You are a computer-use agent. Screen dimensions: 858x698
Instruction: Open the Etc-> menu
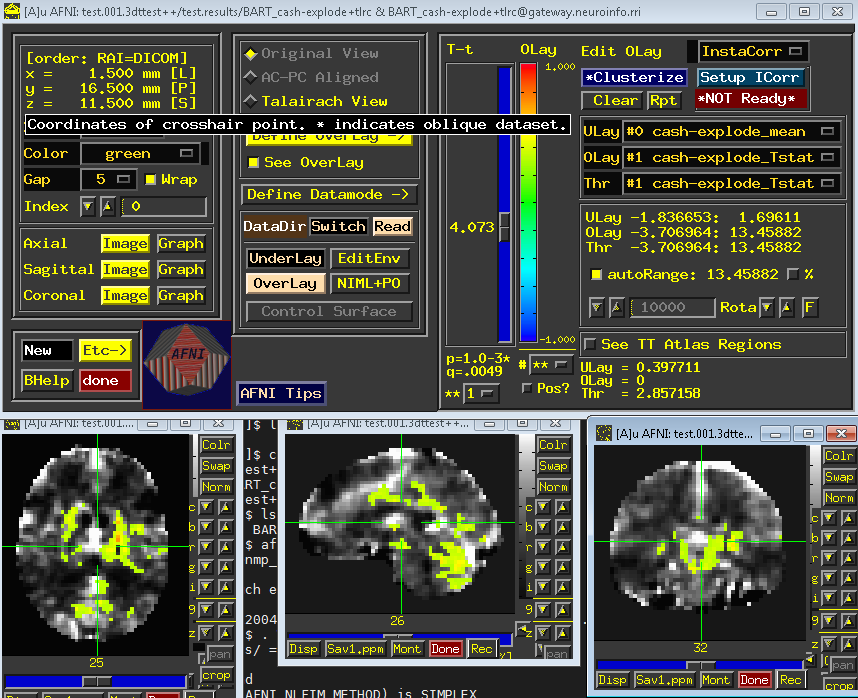(105, 351)
